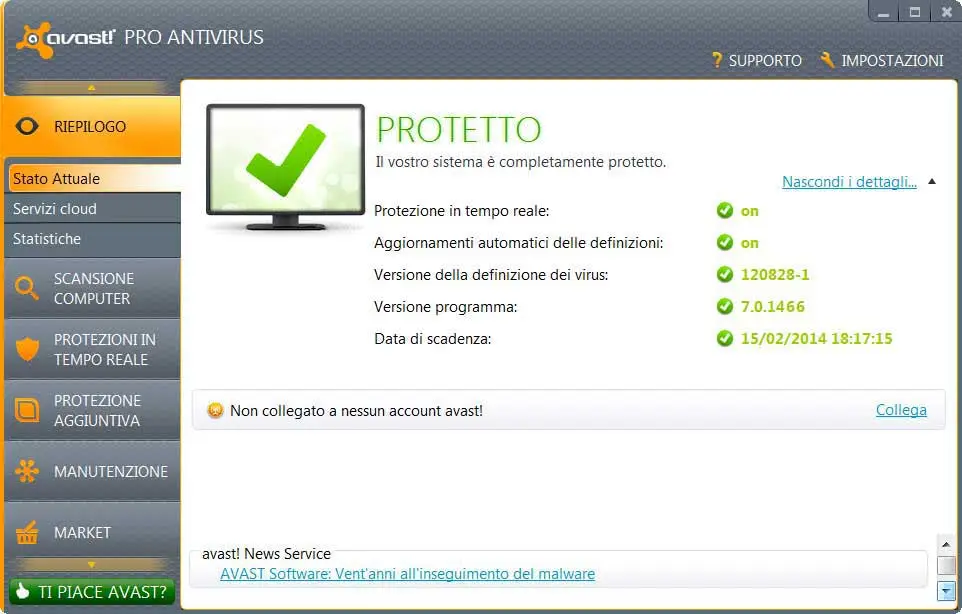The image size is (962, 614).
Task: Click the green check next to real-time protection
Action: coord(725,210)
